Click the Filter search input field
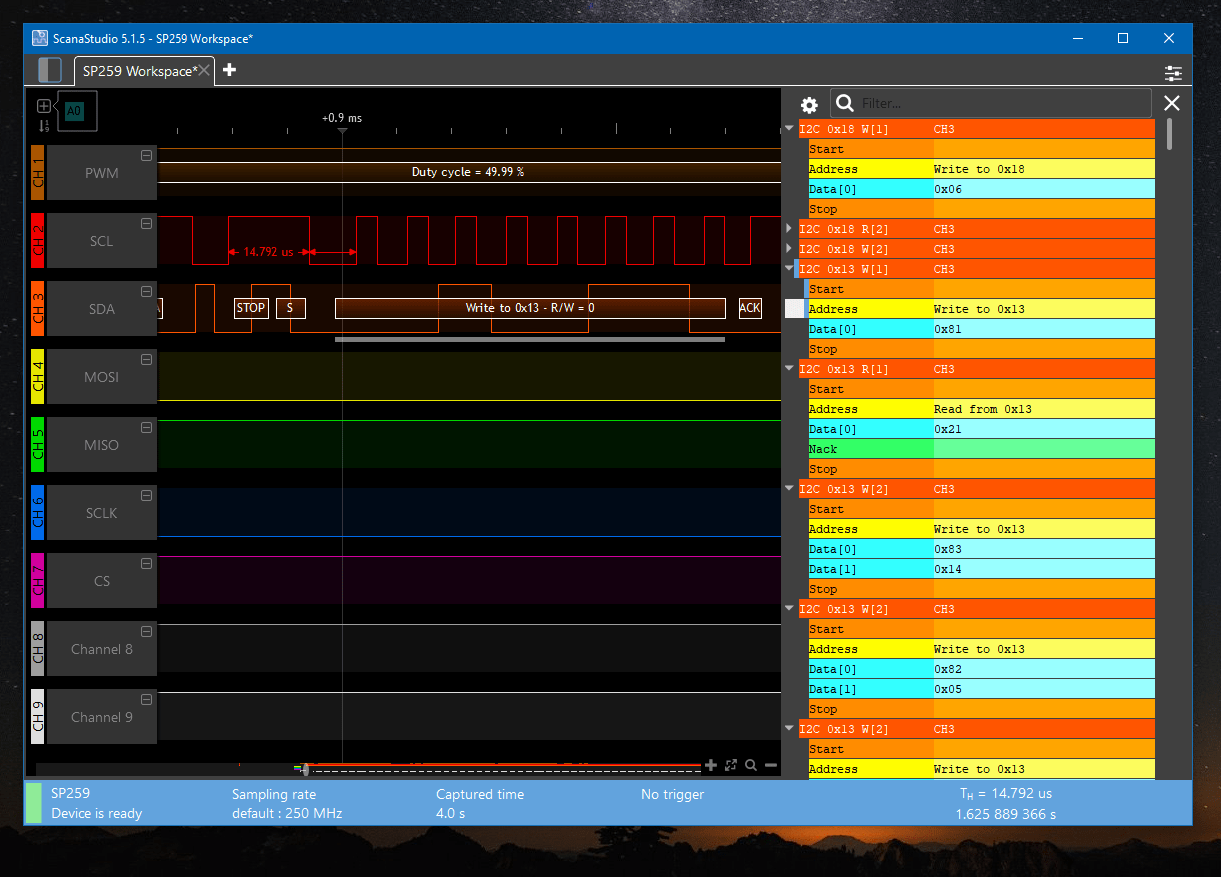1221x877 pixels. (1000, 103)
